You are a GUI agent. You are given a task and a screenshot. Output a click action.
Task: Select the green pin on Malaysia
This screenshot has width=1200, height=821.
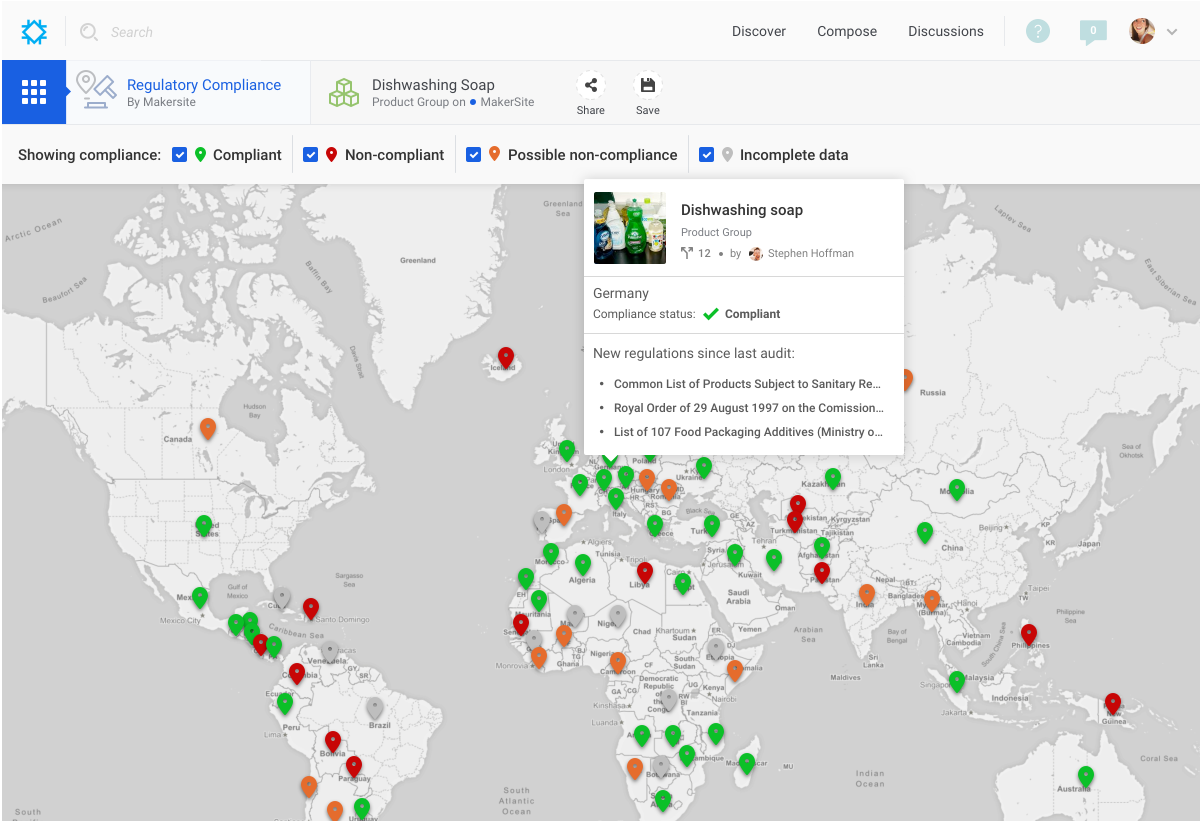957,682
